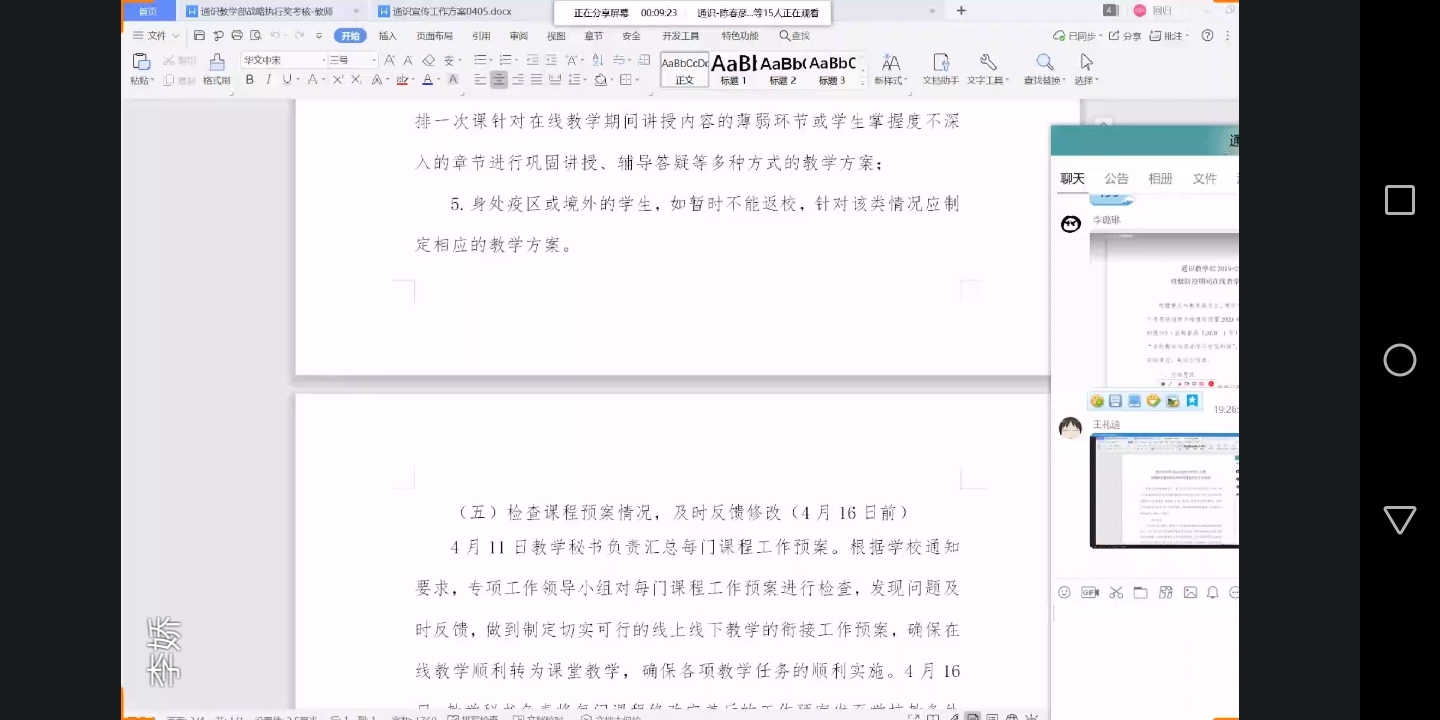
Task: Switch to the 插入 ribbon tab
Action: coord(387,36)
